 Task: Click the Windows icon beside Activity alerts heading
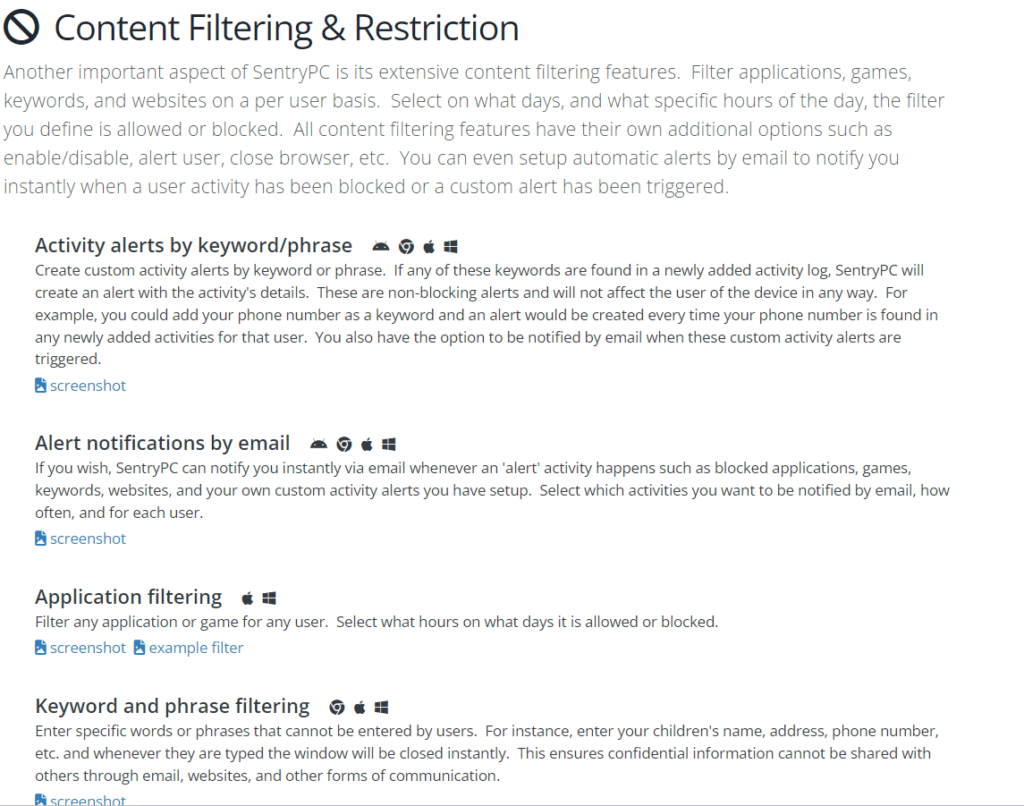point(451,247)
